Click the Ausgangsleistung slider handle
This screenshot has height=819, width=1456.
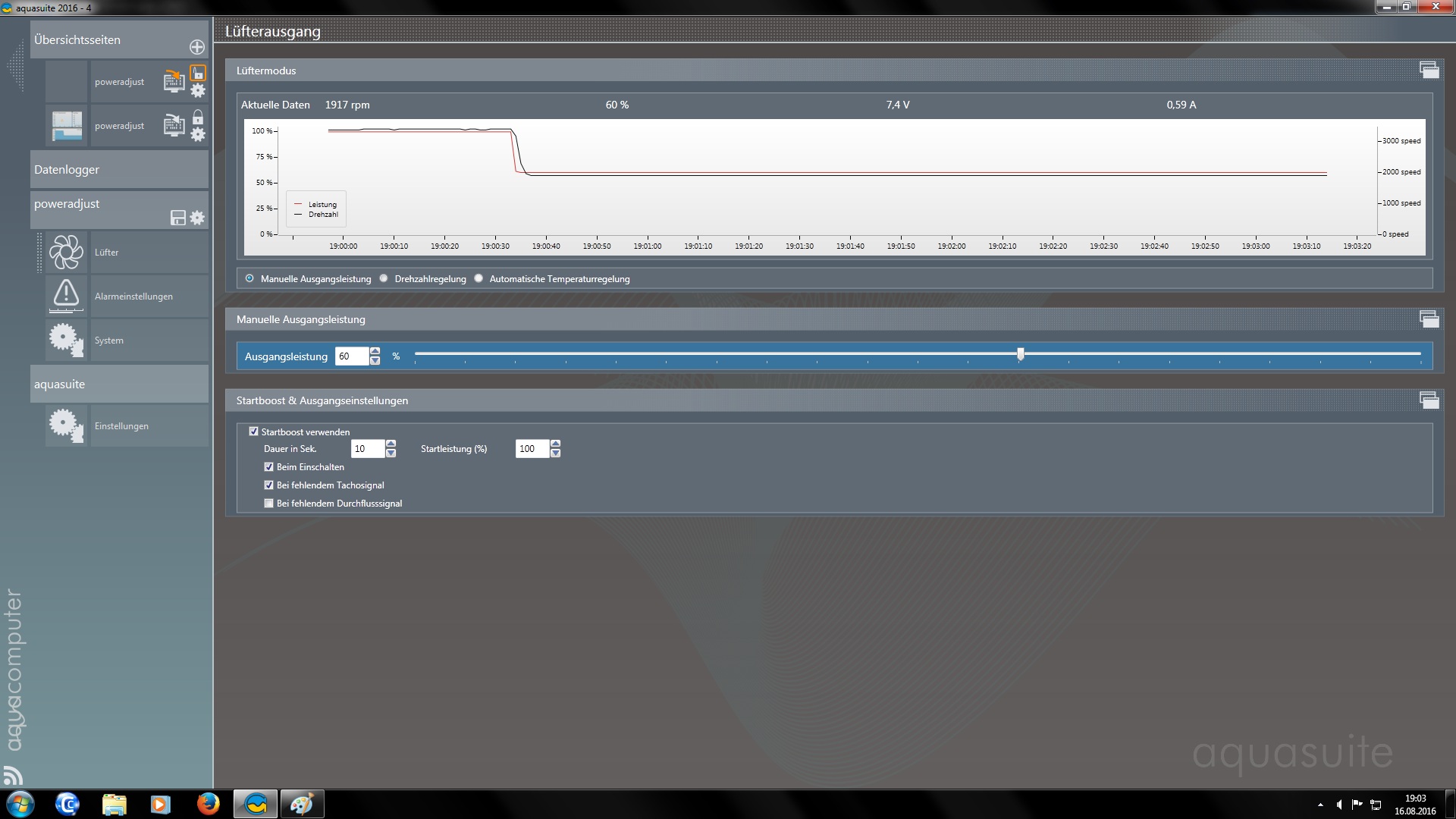click(1021, 354)
